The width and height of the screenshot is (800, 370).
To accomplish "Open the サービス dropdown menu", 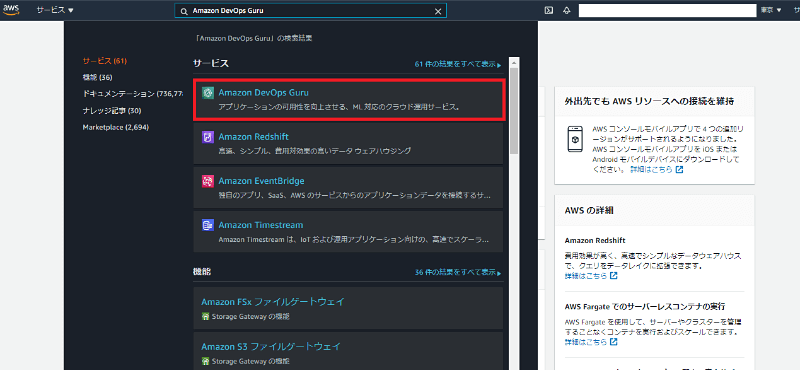I will tap(55, 10).
